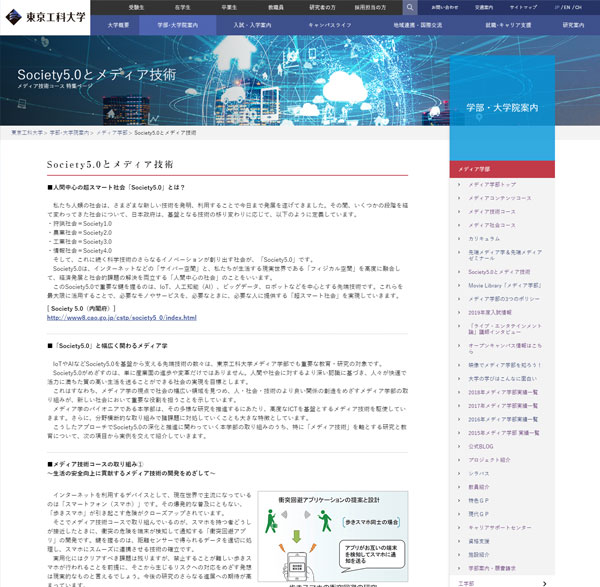Open メディア学部トップ sidebar link
600x587 pixels.
pos(492,184)
